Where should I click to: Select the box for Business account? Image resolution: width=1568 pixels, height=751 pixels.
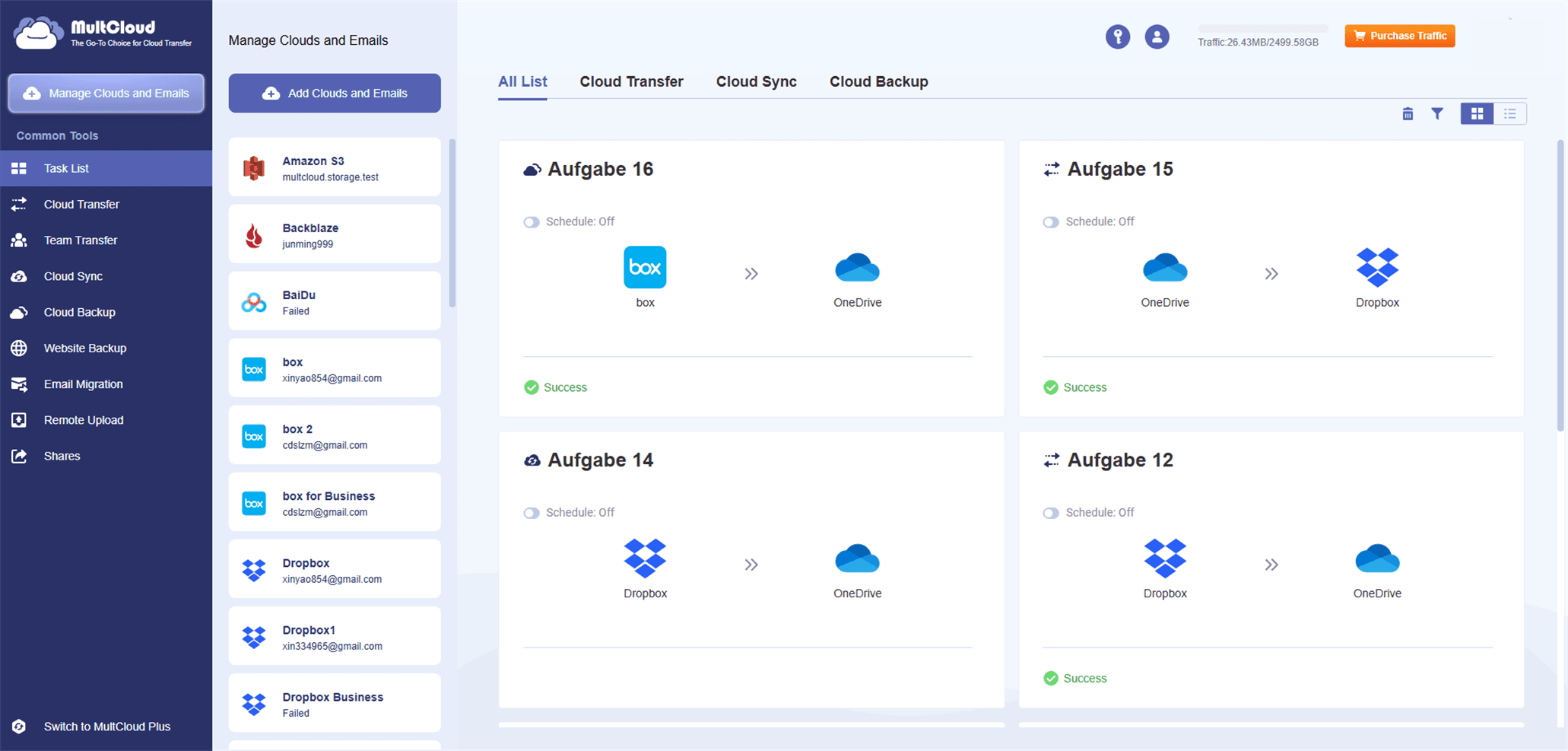[335, 502]
